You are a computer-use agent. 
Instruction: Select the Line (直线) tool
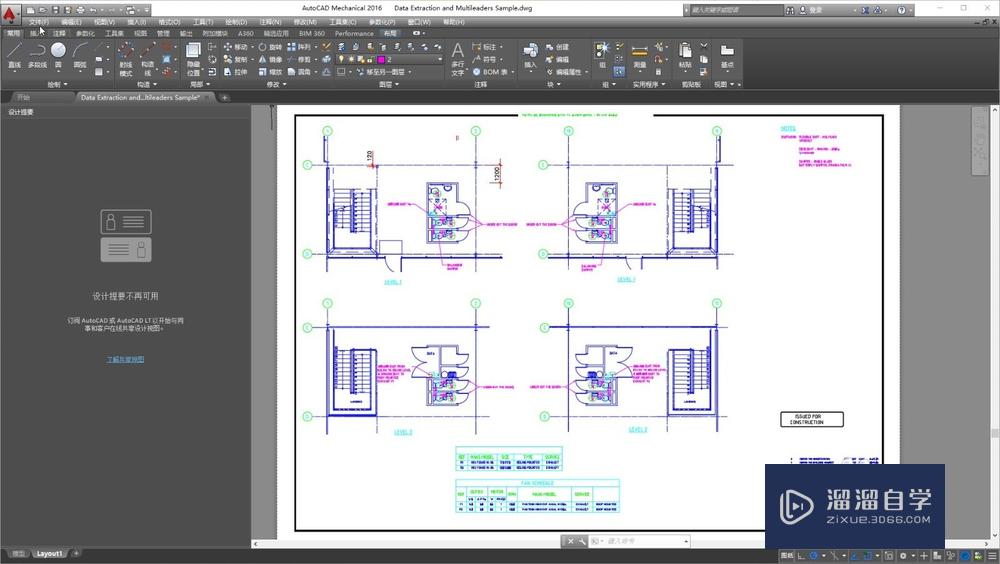click(15, 56)
